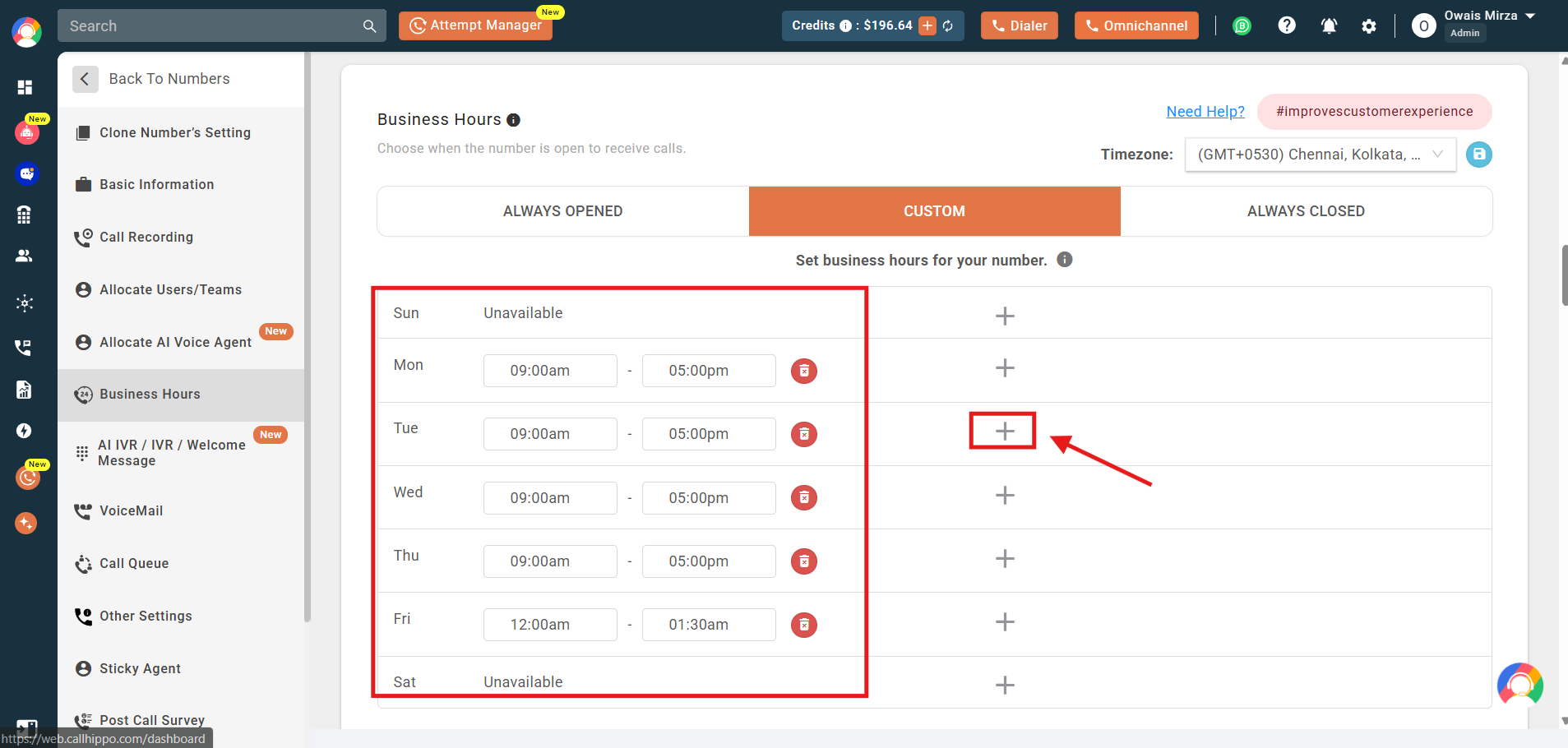Open Monday start time 09:00am picker

pos(550,371)
